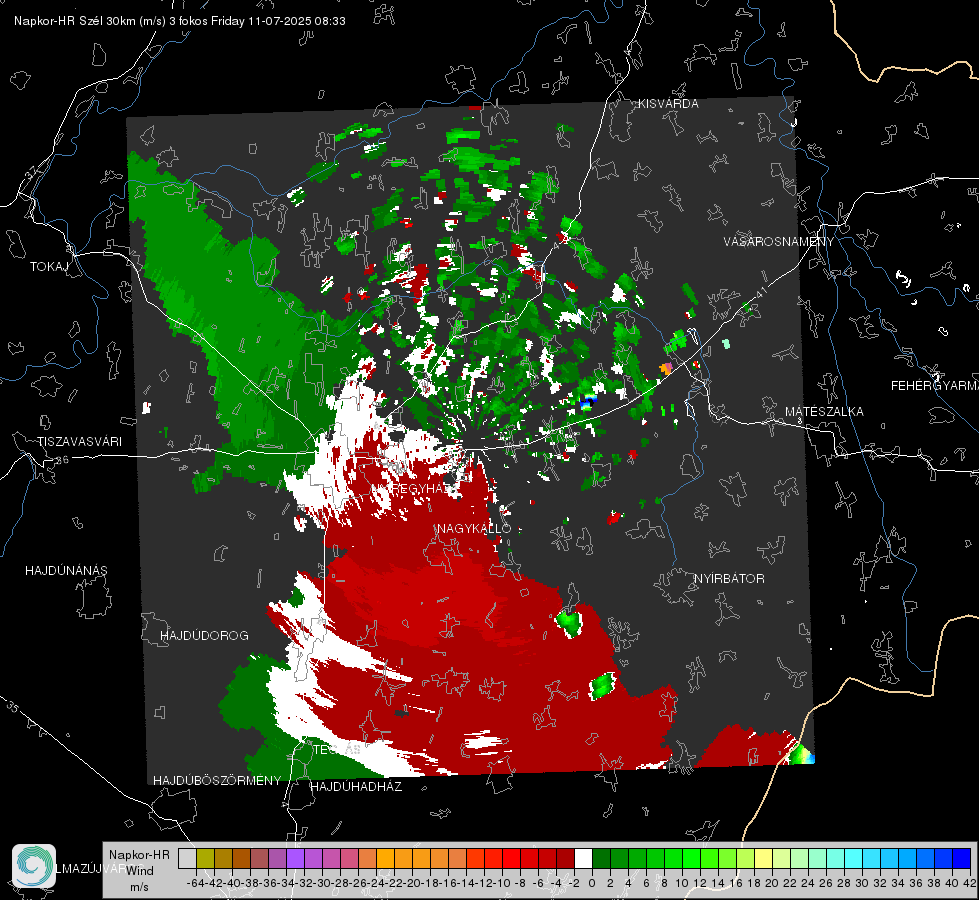Click the HAJDÚNÁNÁS city label
This screenshot has width=979, height=900.
point(66,570)
